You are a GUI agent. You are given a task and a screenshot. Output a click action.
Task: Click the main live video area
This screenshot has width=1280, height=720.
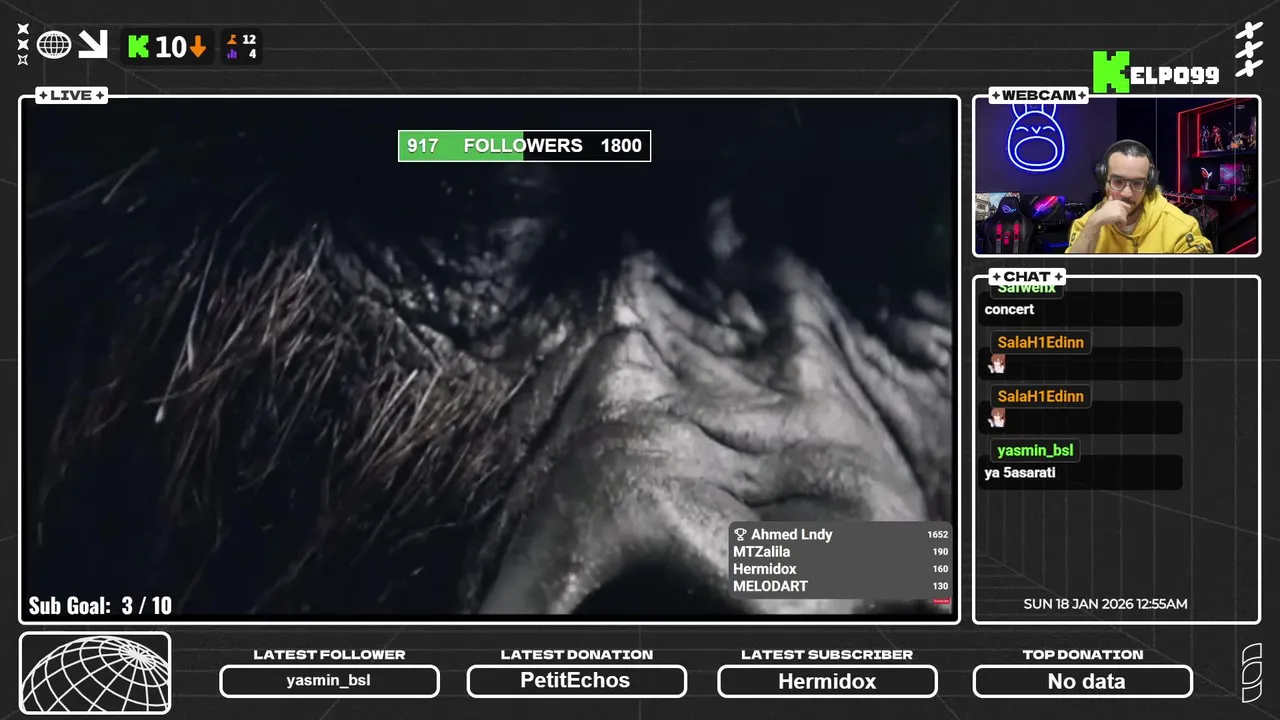tap(489, 360)
